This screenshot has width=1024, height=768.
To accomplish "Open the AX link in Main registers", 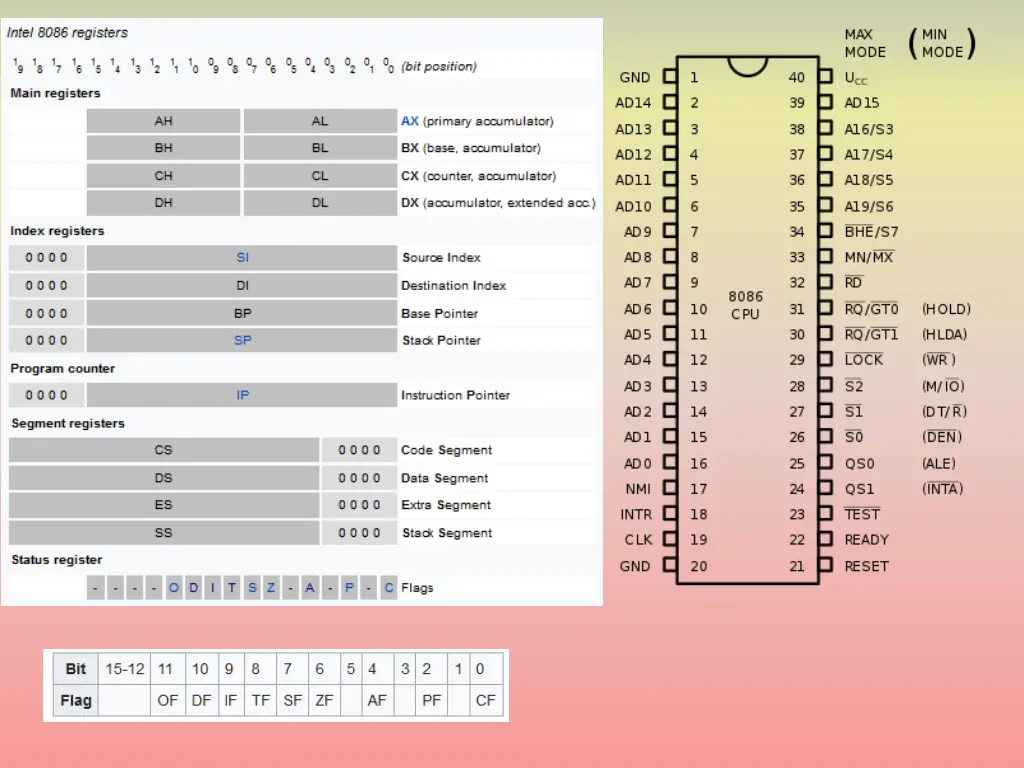I will coord(409,121).
